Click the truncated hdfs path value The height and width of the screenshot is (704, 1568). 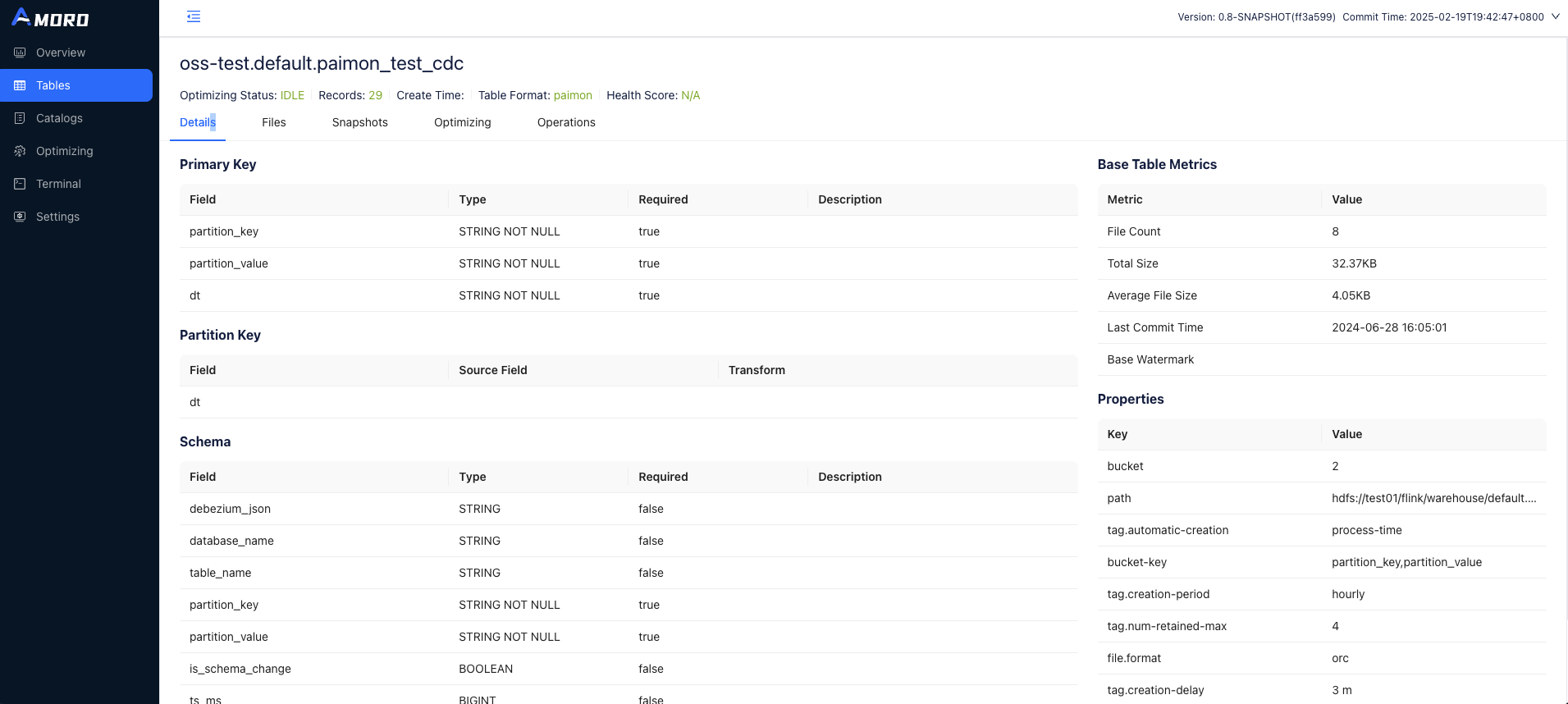click(1433, 498)
